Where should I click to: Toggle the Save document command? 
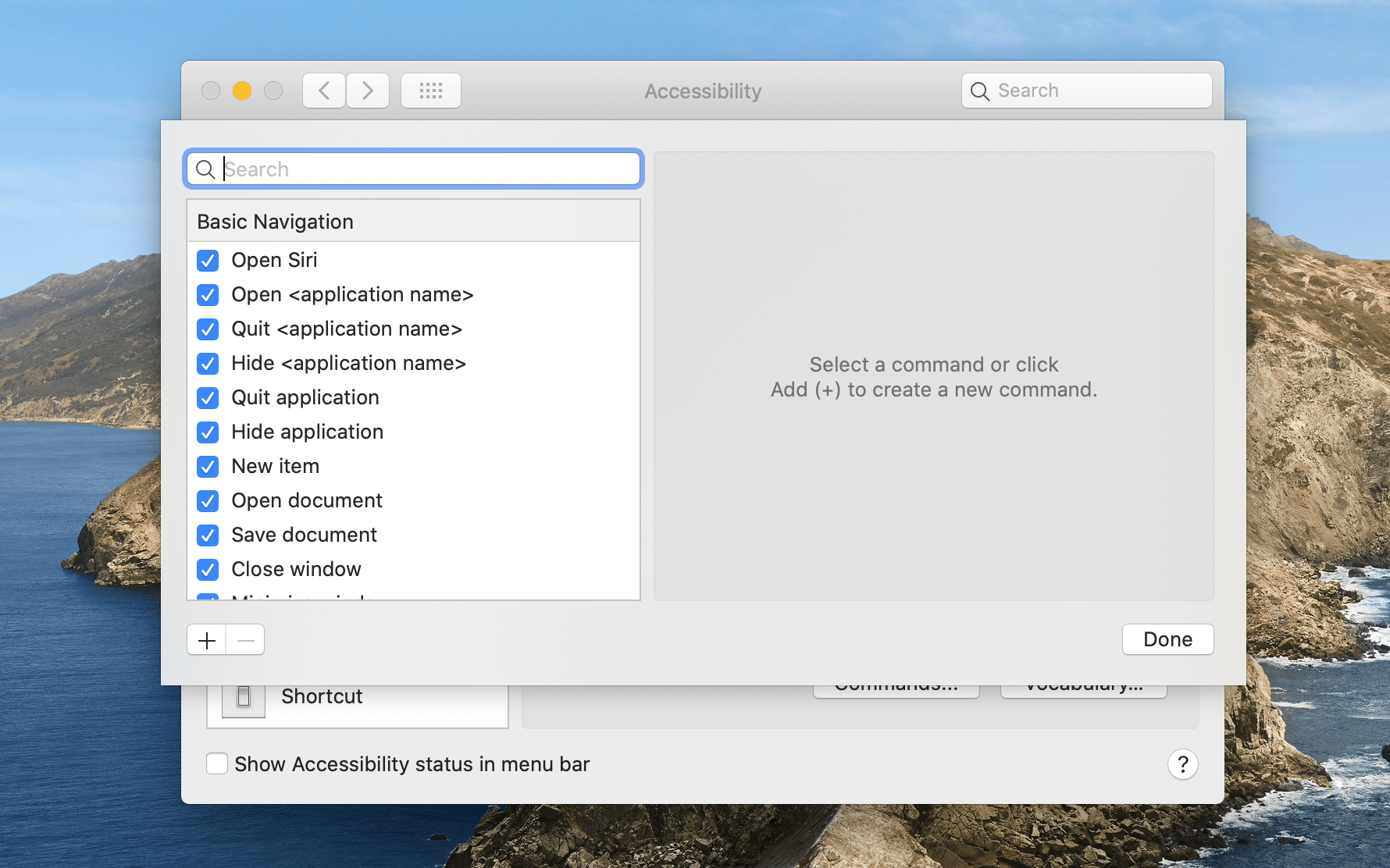pyautogui.click(x=208, y=535)
